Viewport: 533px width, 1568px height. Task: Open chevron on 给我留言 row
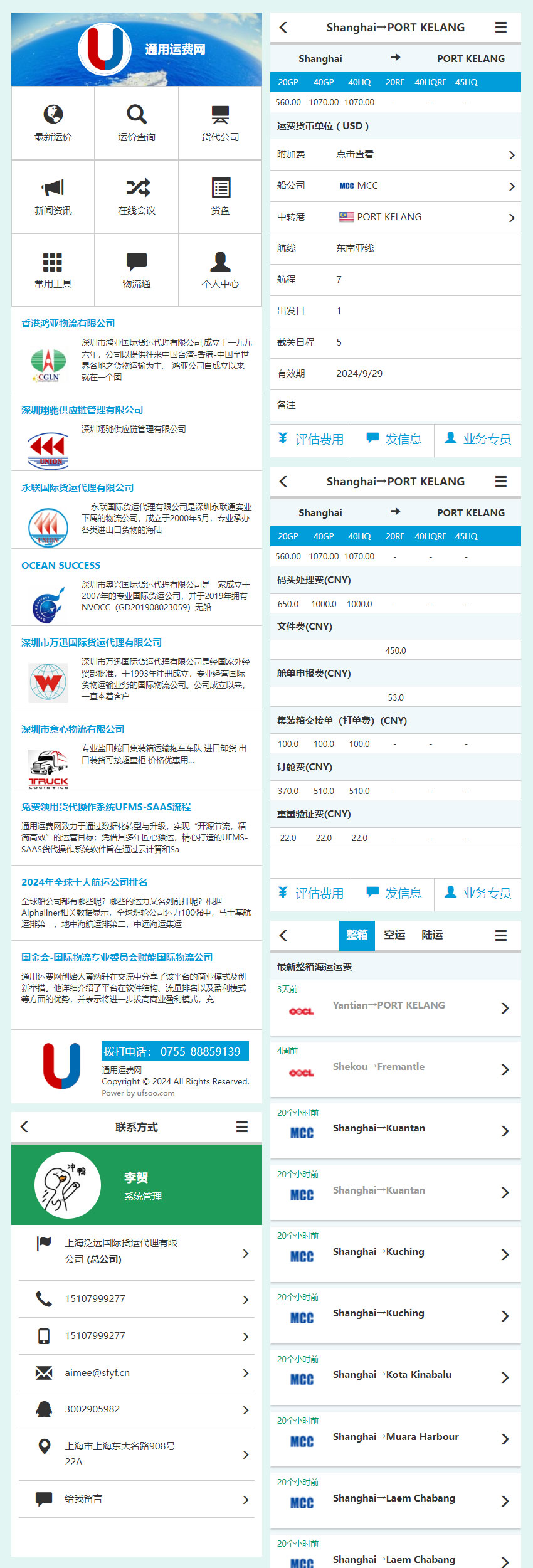[246, 1500]
